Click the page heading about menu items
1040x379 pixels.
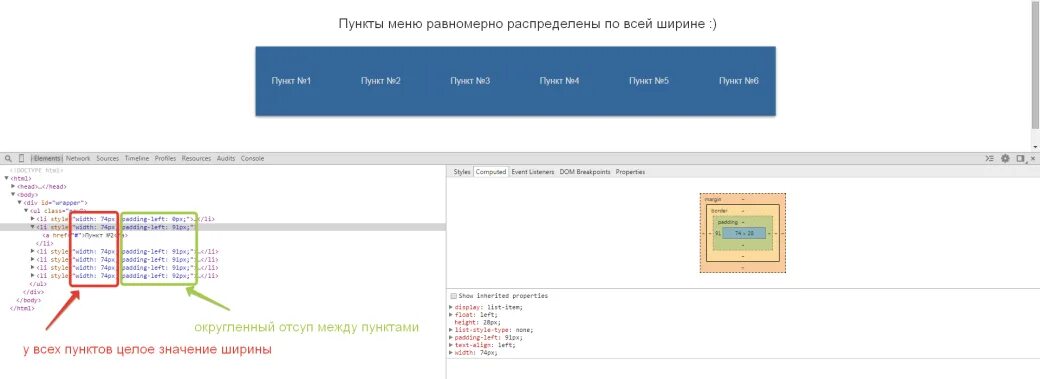click(528, 24)
